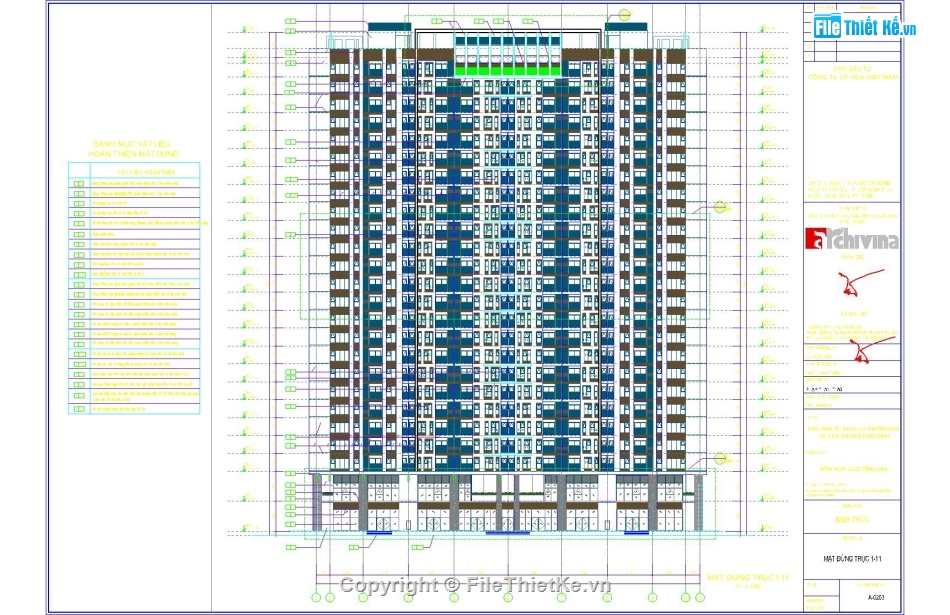
Task: Click the 'KIẾN TRÚC' label in title block
Action: (852, 520)
